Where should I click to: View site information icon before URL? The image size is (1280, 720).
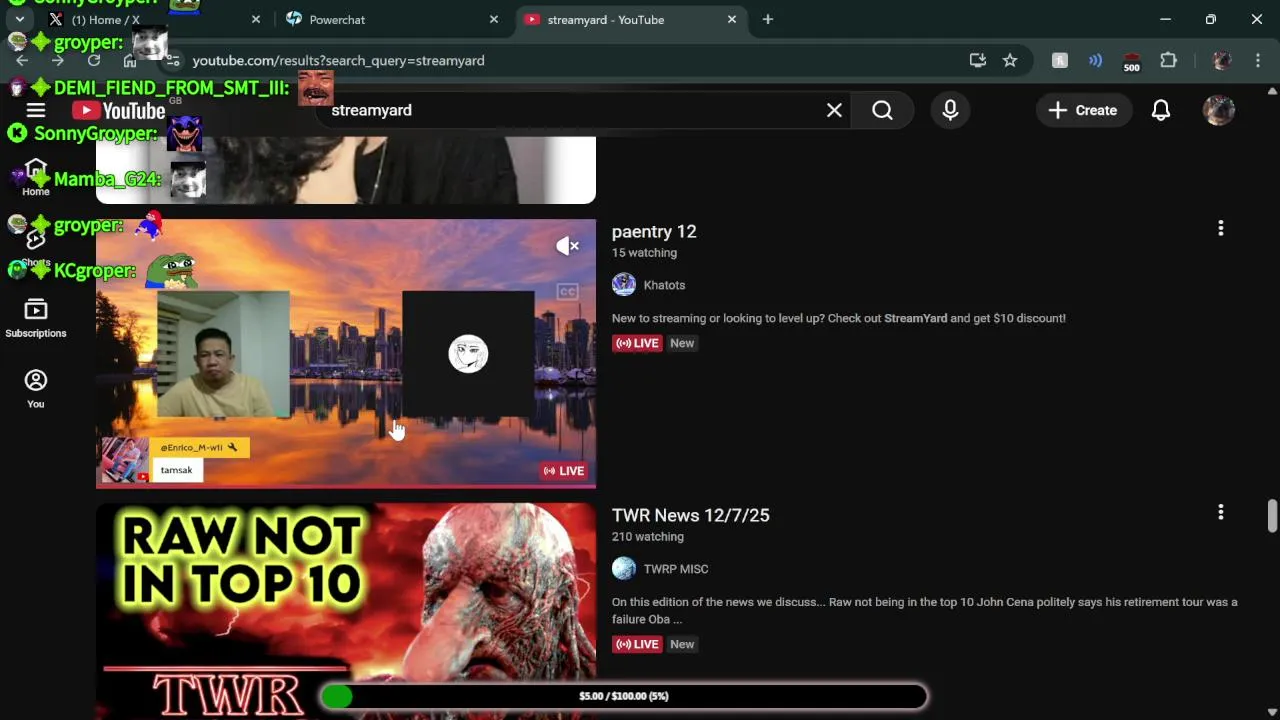click(x=173, y=60)
